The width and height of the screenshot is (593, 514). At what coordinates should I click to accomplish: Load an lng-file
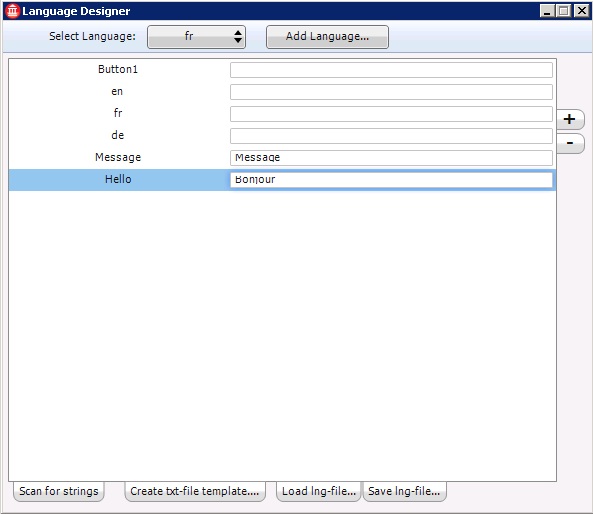point(319,491)
